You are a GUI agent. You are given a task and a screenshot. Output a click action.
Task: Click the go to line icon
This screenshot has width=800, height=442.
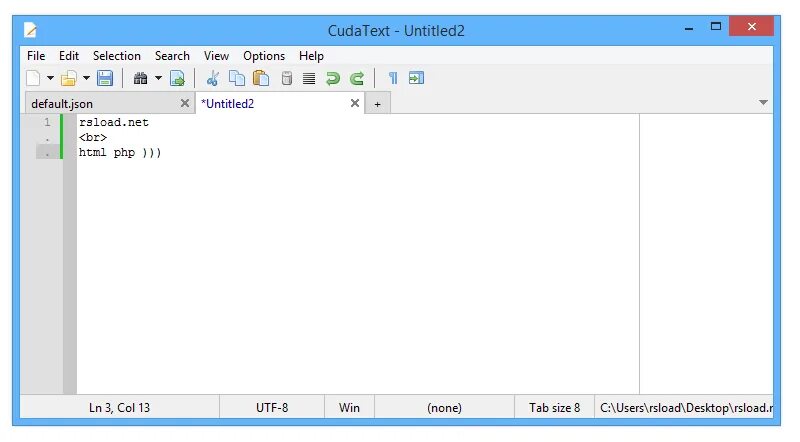177,79
